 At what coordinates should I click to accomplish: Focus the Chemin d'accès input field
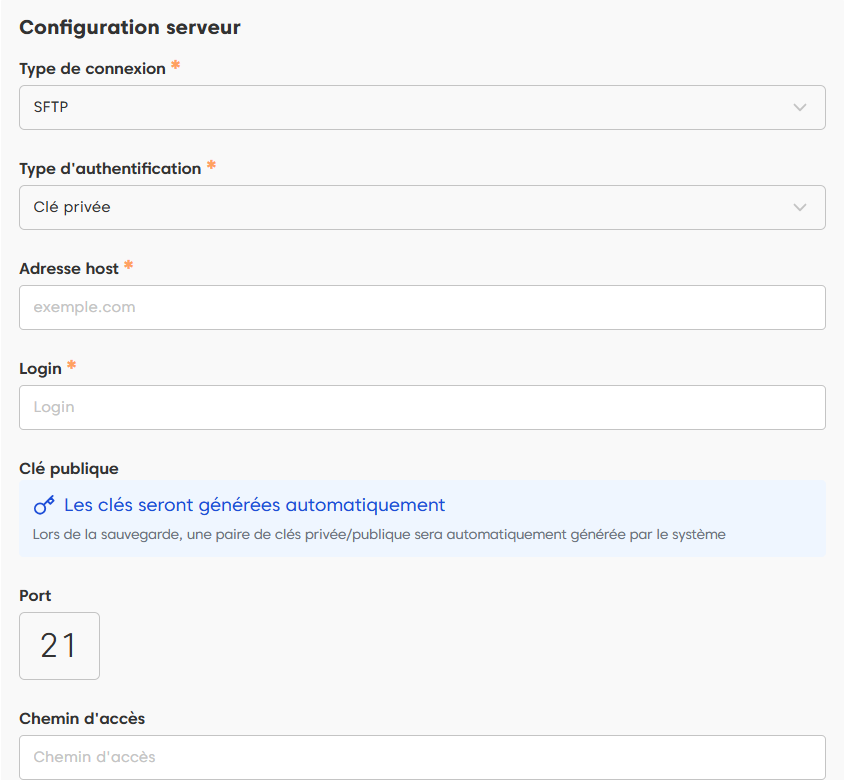[422, 757]
